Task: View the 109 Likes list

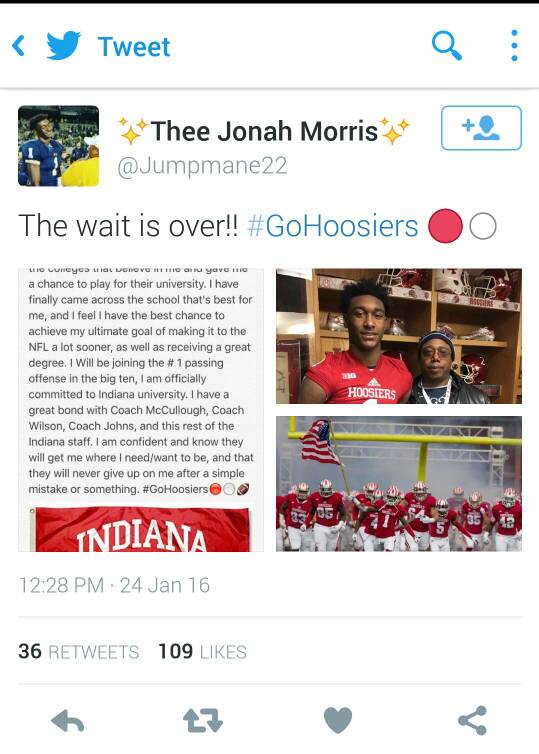Action: [x=202, y=652]
